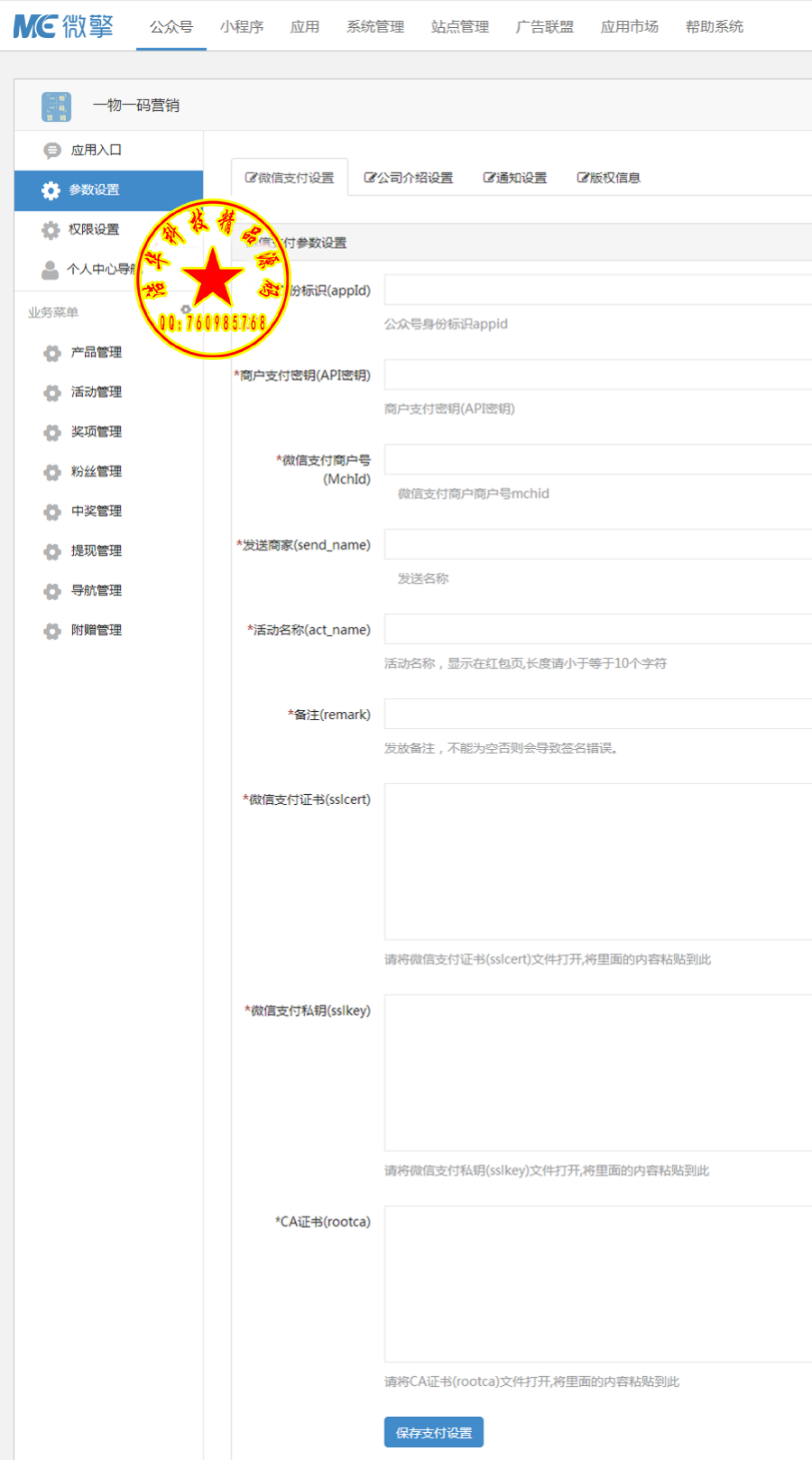Screen dimensions: 812x1460
Task: Click the 一物一码营销 app icon
Action: (57, 106)
